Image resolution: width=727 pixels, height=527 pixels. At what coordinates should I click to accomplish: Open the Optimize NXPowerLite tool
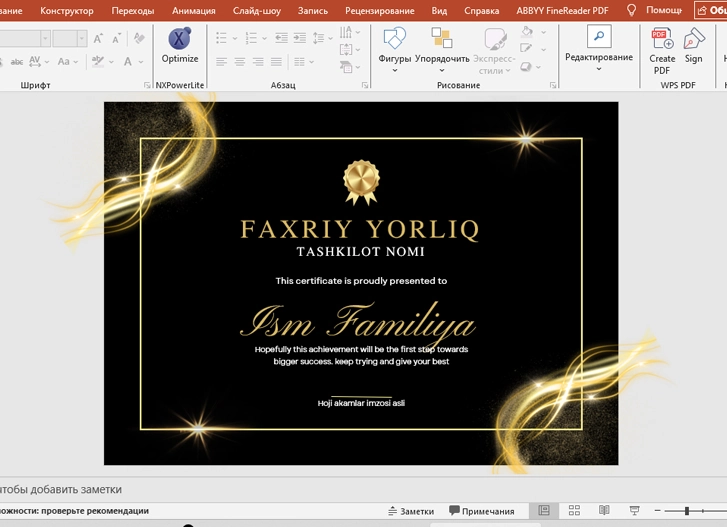[180, 45]
